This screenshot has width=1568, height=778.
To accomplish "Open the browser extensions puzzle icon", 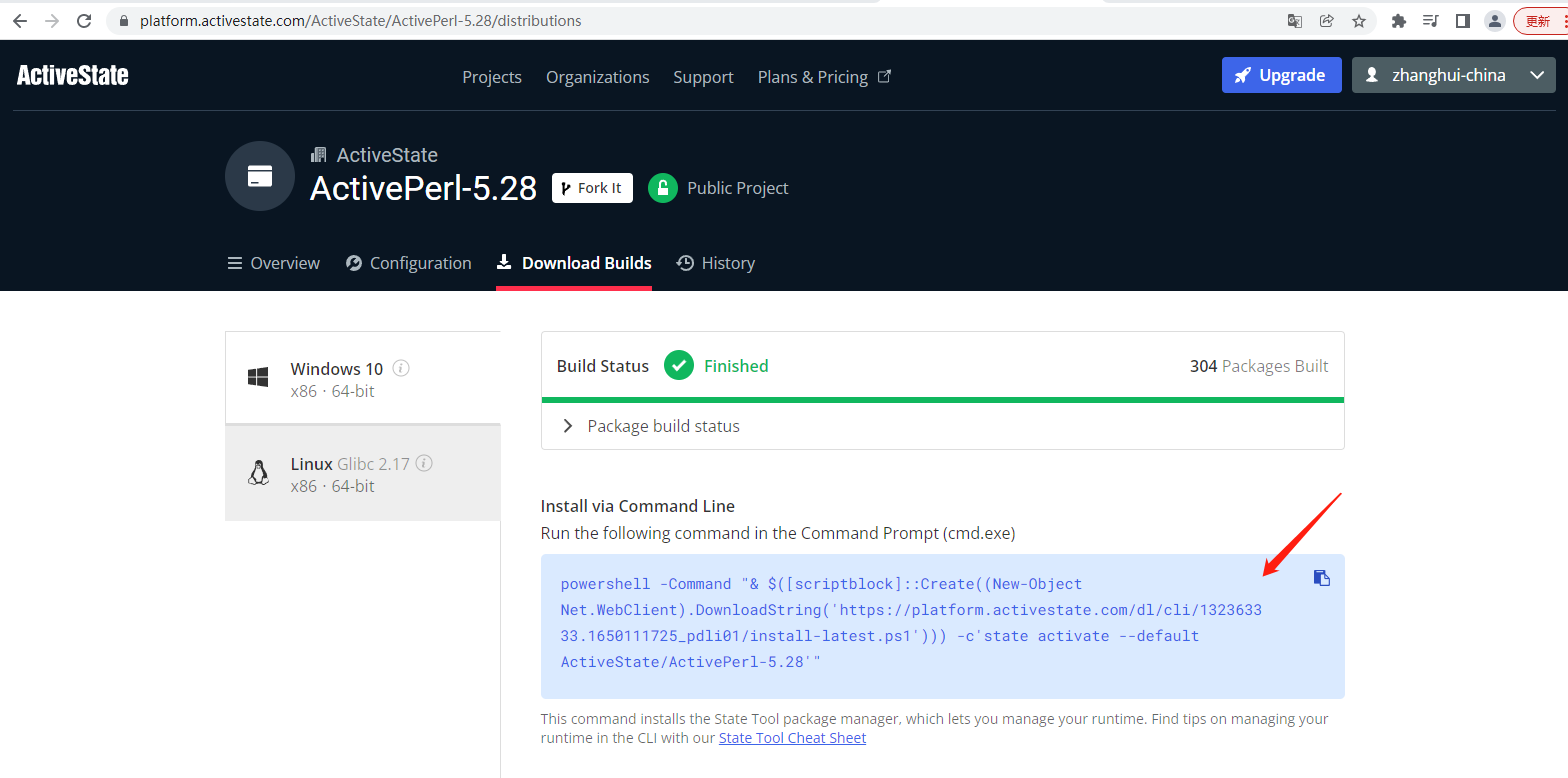I will click(x=1399, y=21).
